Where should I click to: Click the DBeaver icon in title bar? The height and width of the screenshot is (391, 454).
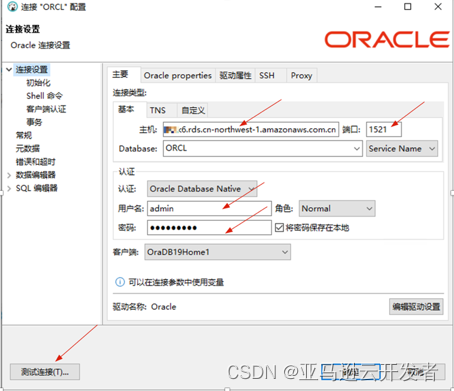pos(13,6)
